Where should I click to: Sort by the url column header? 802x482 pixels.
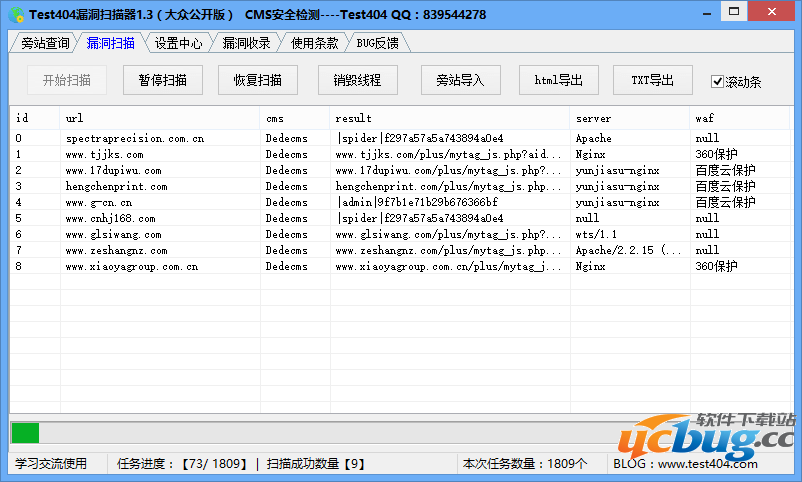point(160,118)
